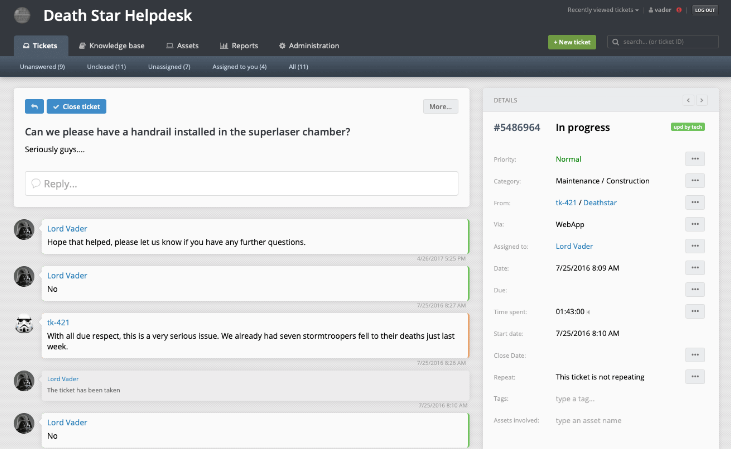The height and width of the screenshot is (449, 731).
Task: Open the tk-421 user link in From
Action: coord(566,202)
